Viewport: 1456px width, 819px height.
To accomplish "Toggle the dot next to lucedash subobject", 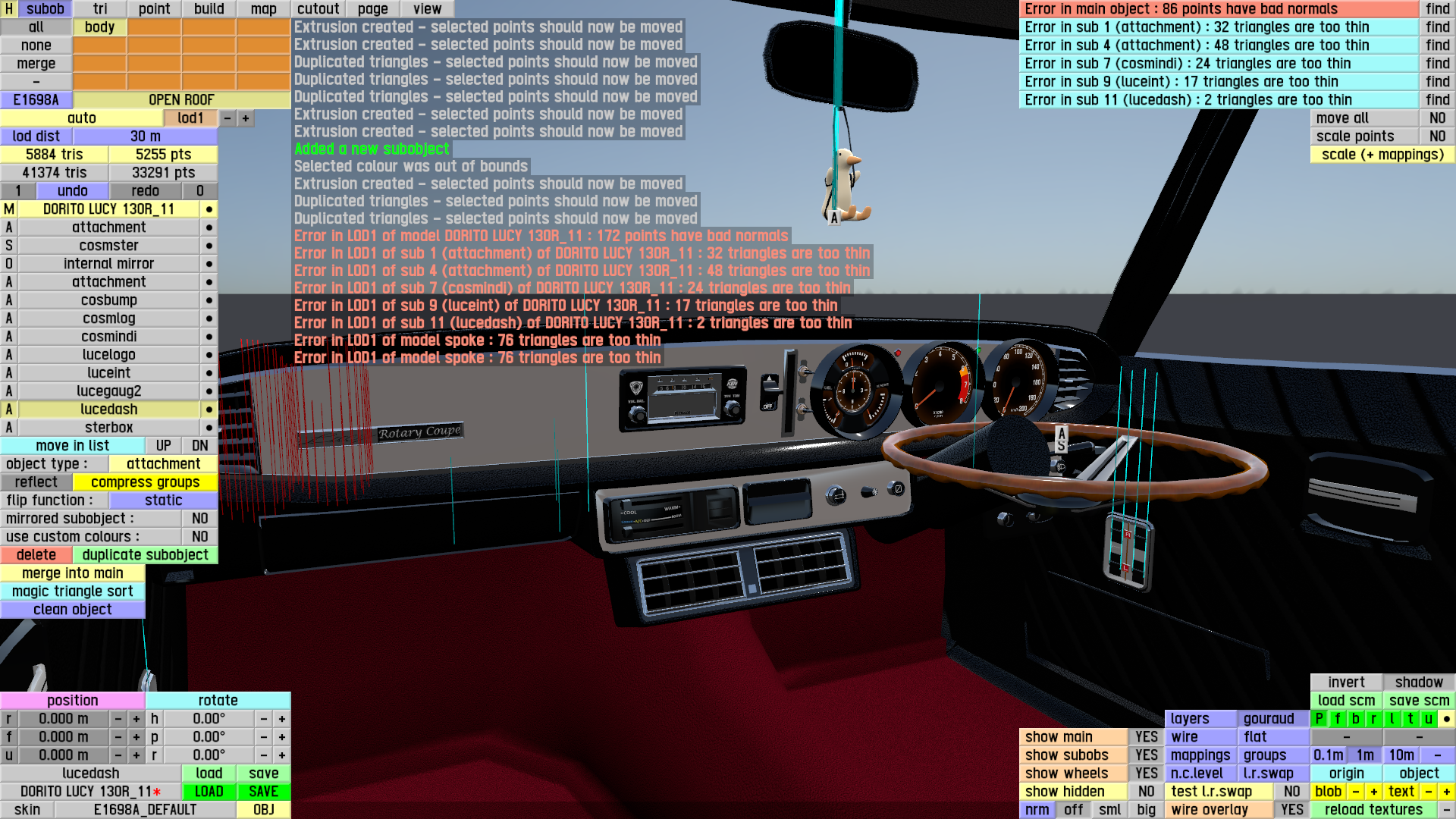I will [x=209, y=409].
